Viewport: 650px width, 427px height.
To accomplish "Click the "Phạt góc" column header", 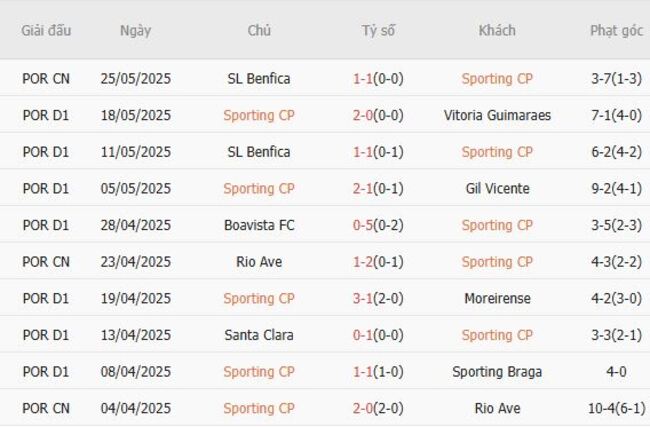I will pos(616,30).
